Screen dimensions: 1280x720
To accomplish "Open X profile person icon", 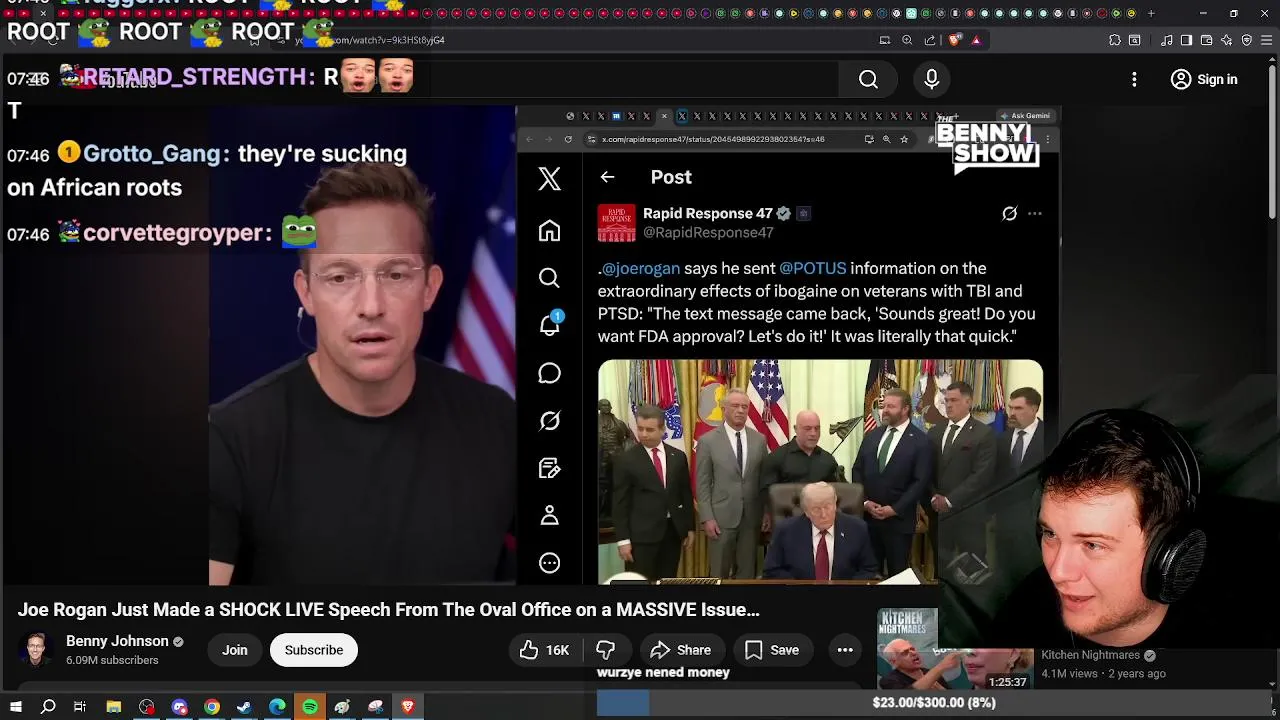I will [x=549, y=516].
